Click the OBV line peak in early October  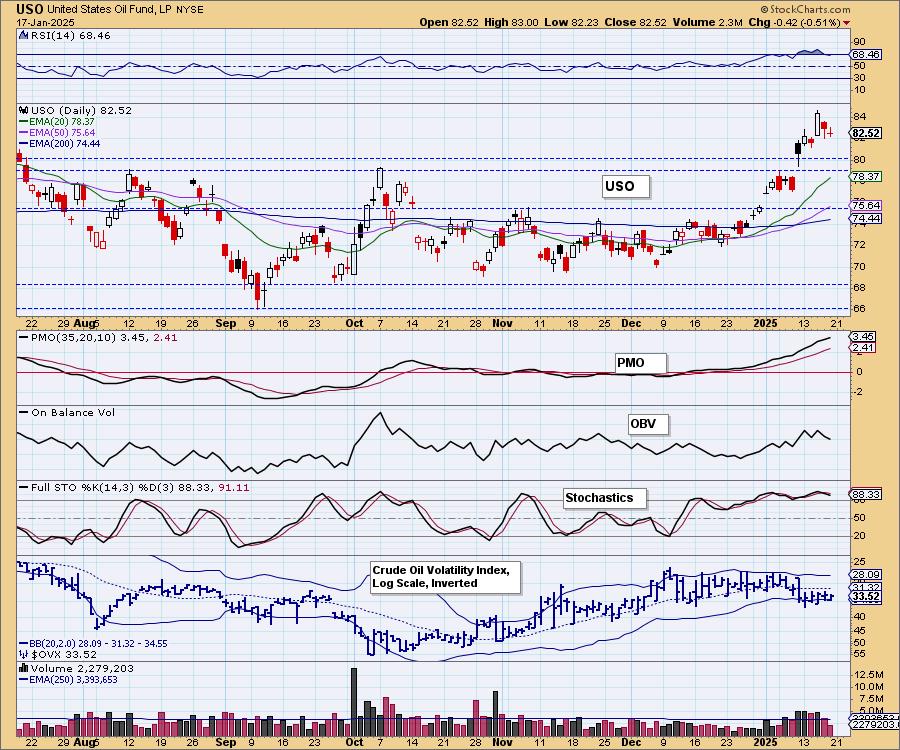(379, 413)
